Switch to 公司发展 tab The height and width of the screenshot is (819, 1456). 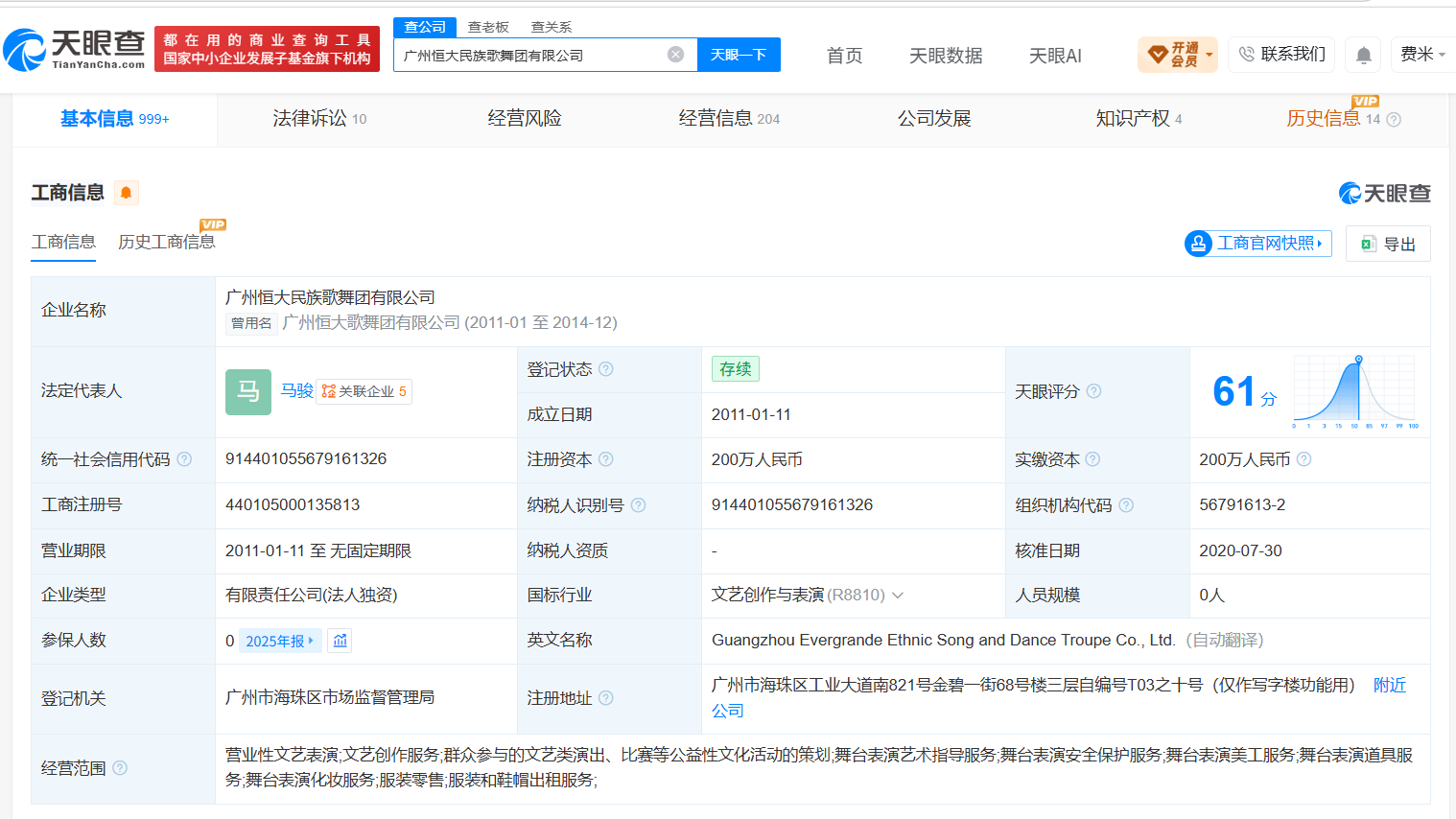pos(934,119)
